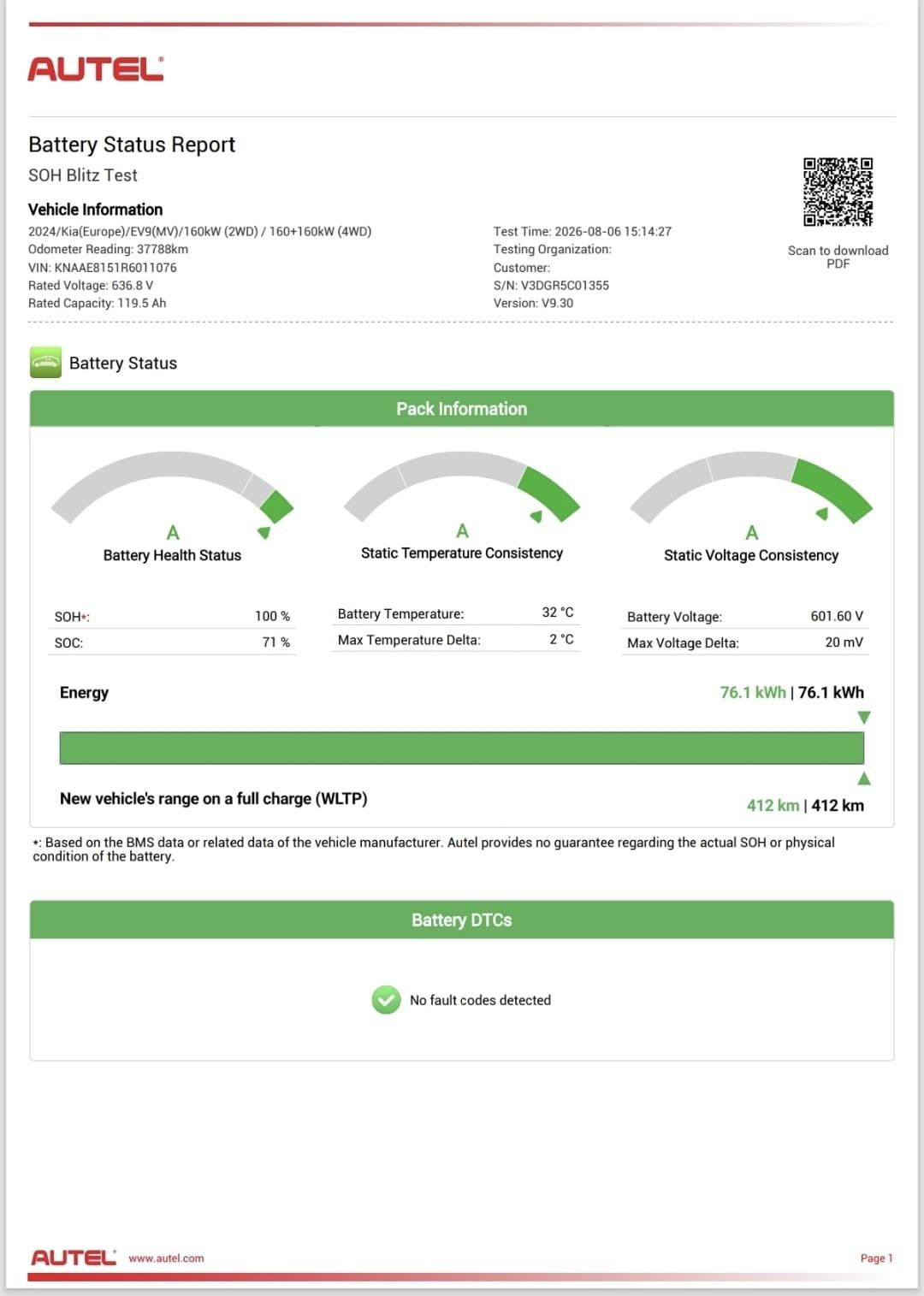Click the Battery Health Status gauge
The width and height of the screenshot is (924, 1296).
coord(172,489)
